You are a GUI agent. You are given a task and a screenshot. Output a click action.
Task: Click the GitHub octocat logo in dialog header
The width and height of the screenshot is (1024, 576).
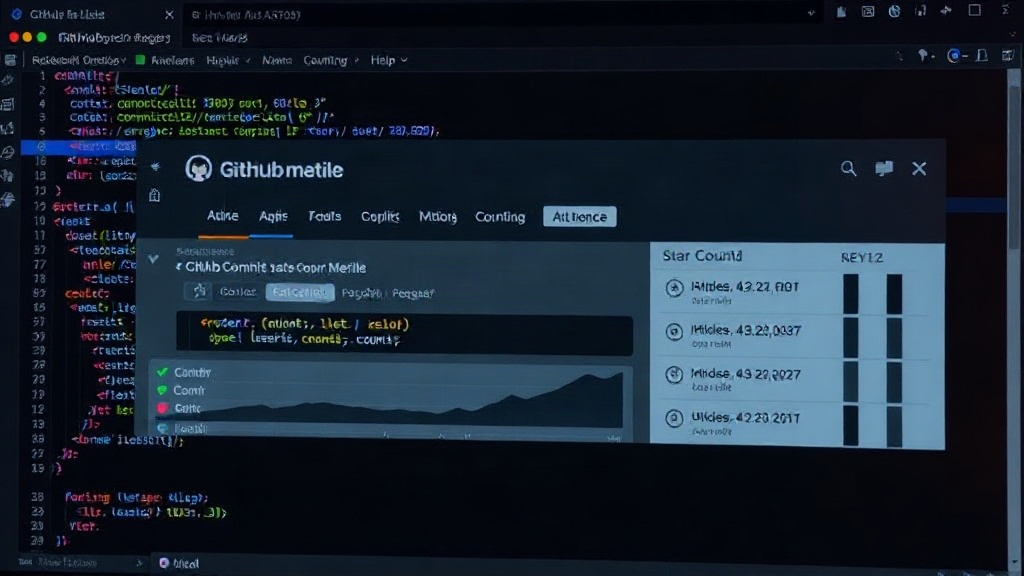coord(199,168)
